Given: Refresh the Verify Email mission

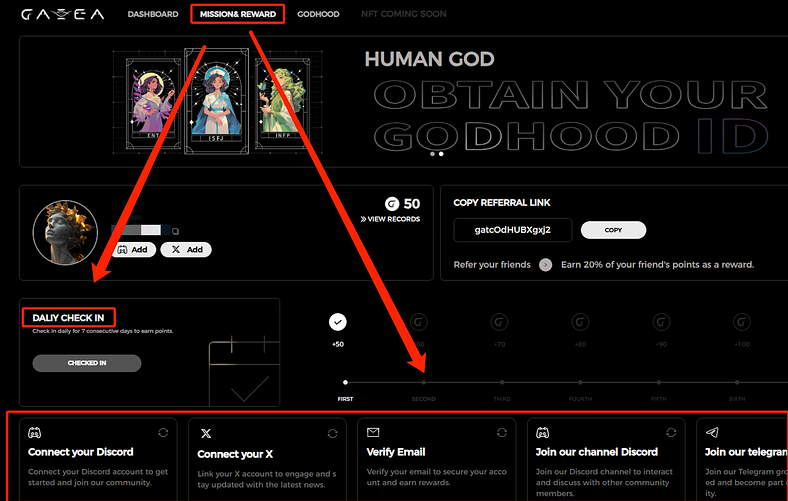Looking at the screenshot, I should click(x=502, y=433).
